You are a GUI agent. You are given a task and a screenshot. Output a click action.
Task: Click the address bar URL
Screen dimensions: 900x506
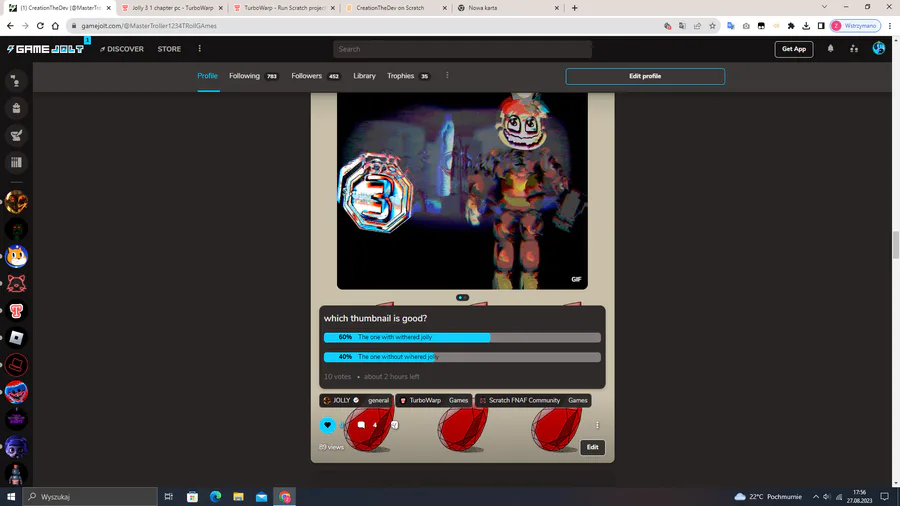click(149, 26)
